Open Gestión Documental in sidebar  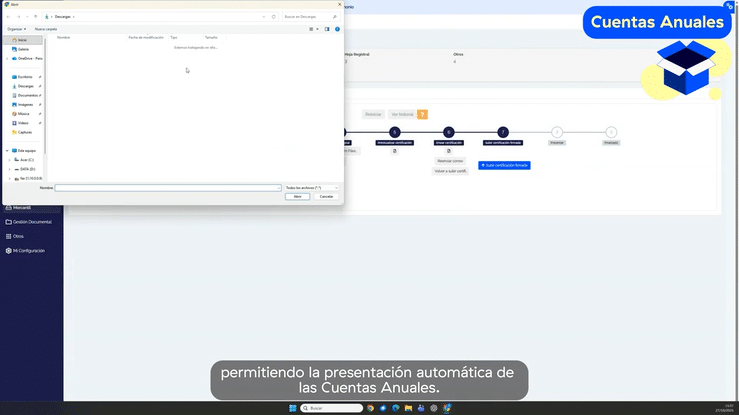pos(32,222)
